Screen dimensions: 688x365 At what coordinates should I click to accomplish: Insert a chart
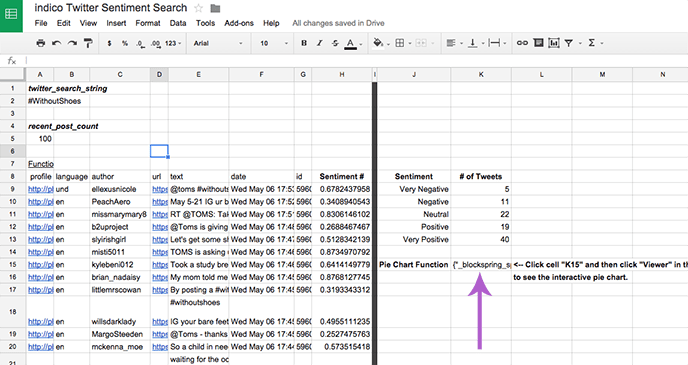[554, 43]
